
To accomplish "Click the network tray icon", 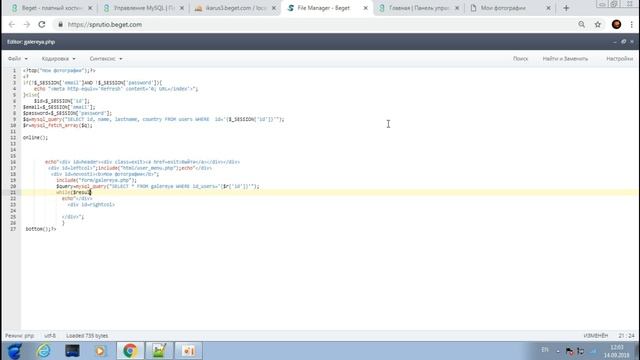I will coord(580,351).
